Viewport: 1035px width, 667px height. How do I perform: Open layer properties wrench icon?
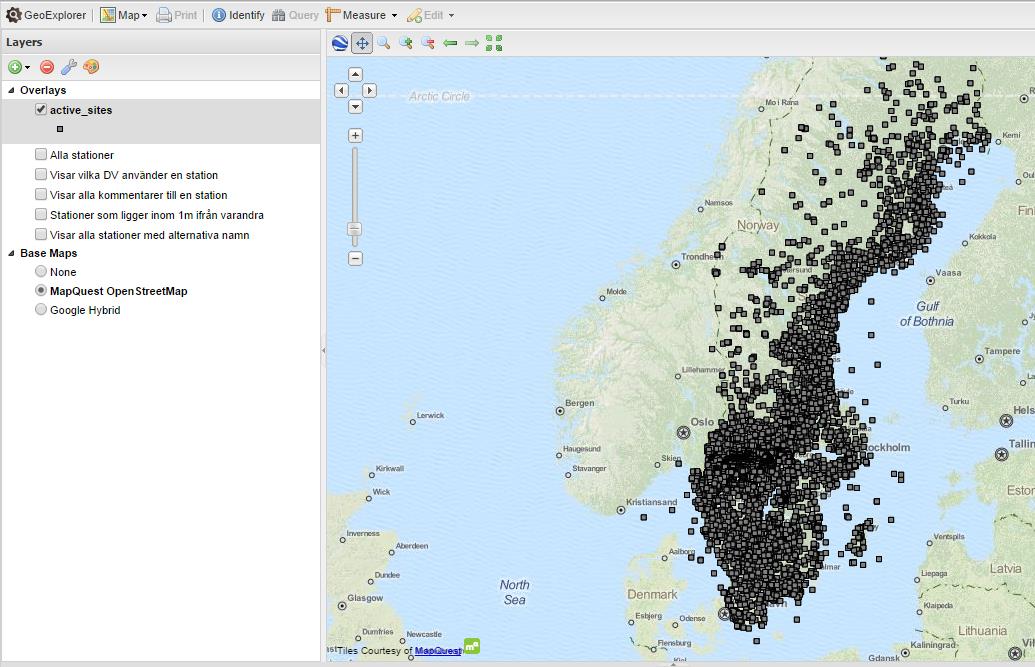[69, 67]
